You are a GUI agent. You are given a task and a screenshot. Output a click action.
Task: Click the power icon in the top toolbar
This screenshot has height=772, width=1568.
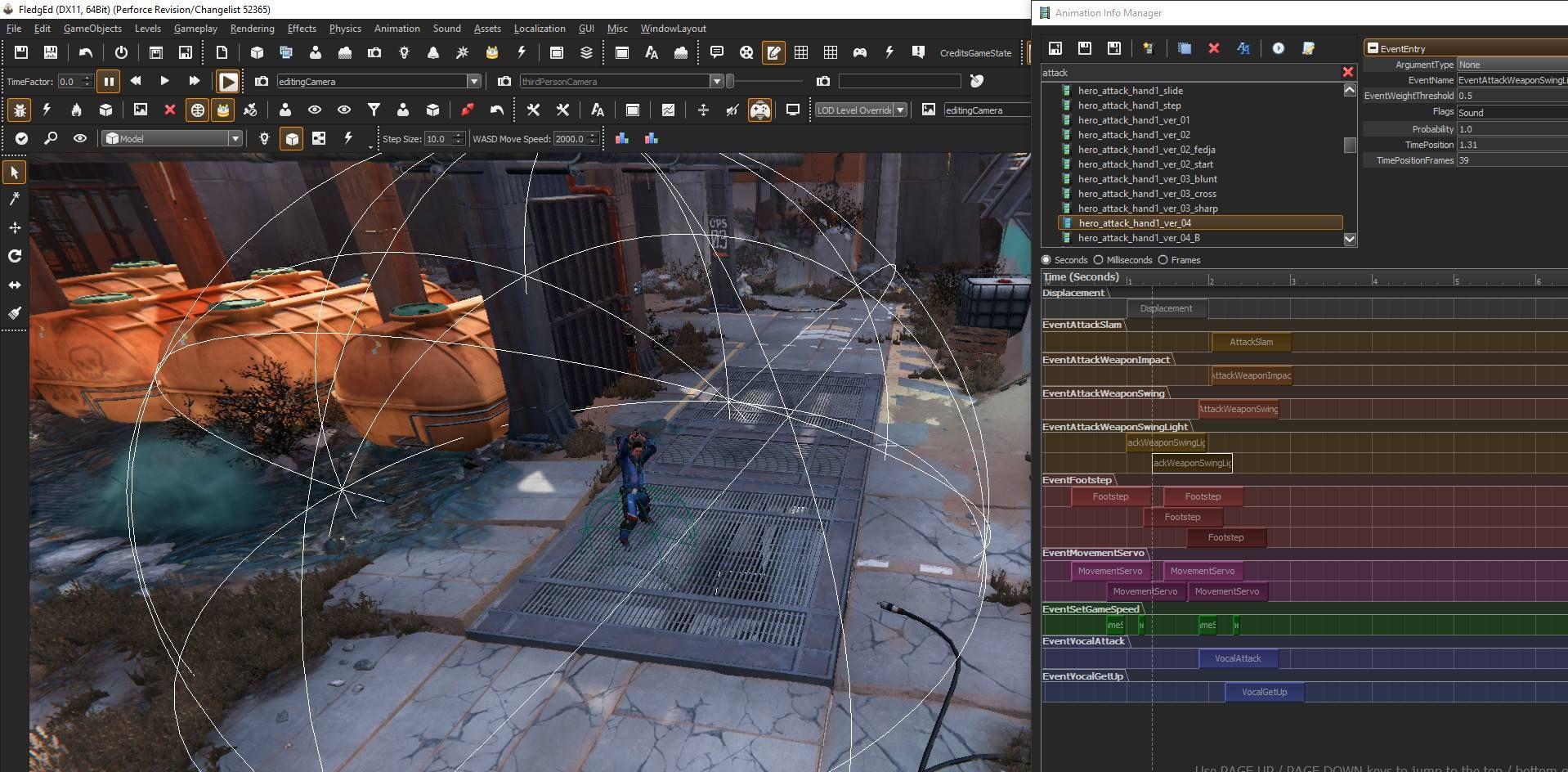[121, 52]
